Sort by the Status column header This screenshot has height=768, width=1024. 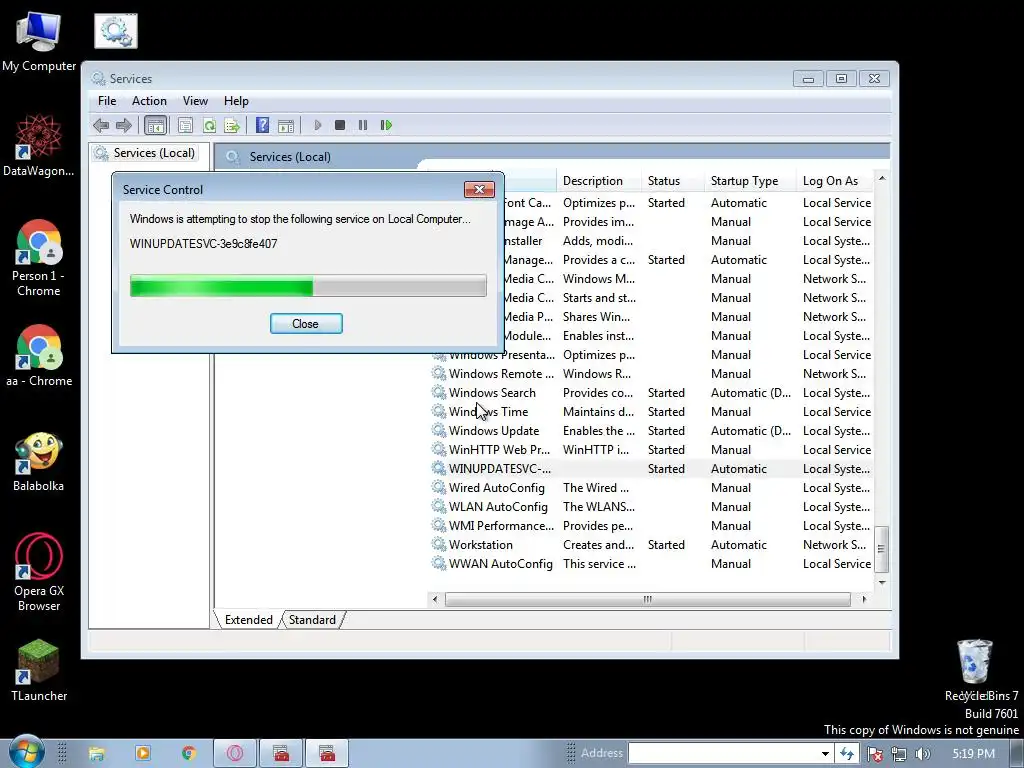point(673,181)
